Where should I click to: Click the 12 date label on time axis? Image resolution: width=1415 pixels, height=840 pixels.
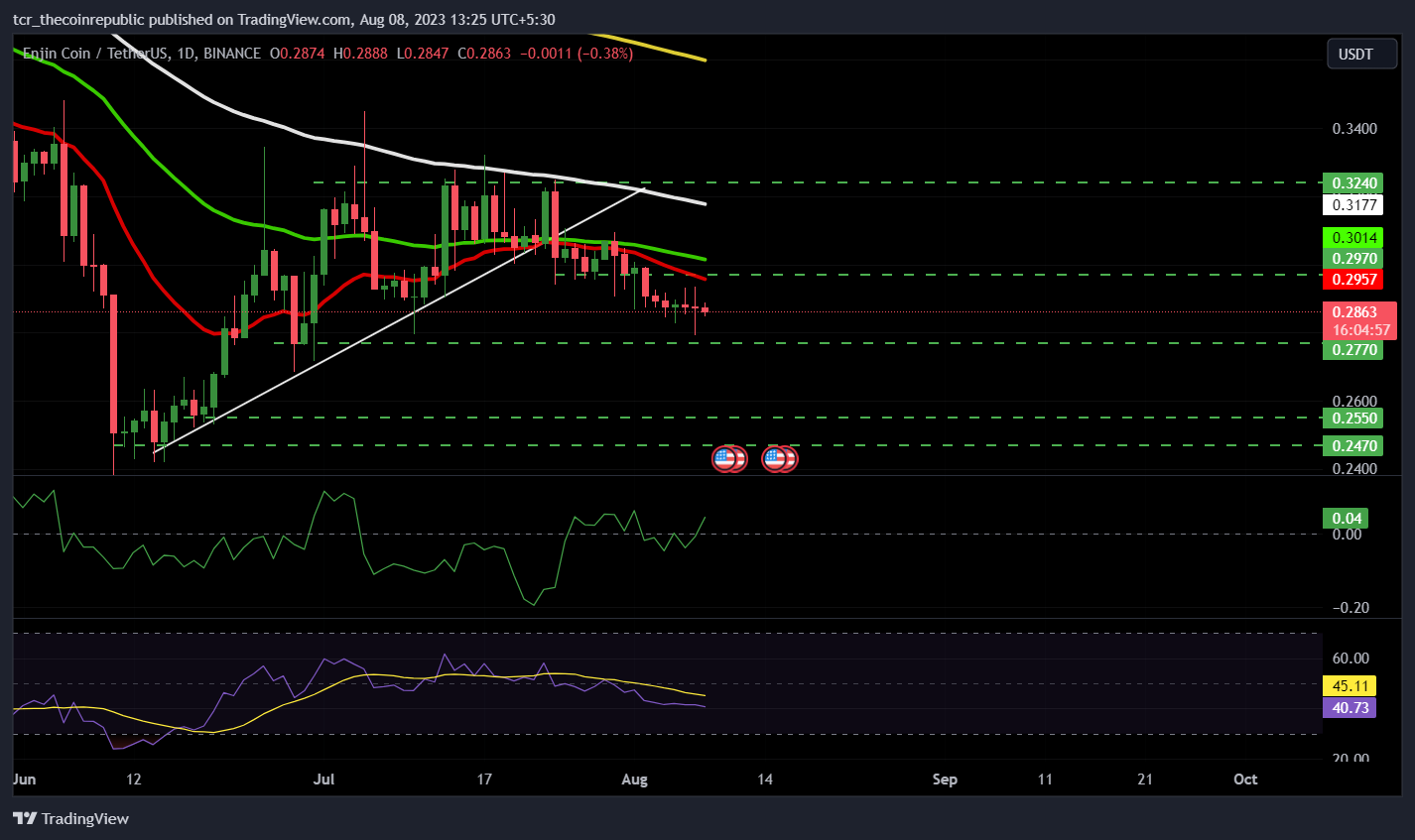[x=133, y=780]
